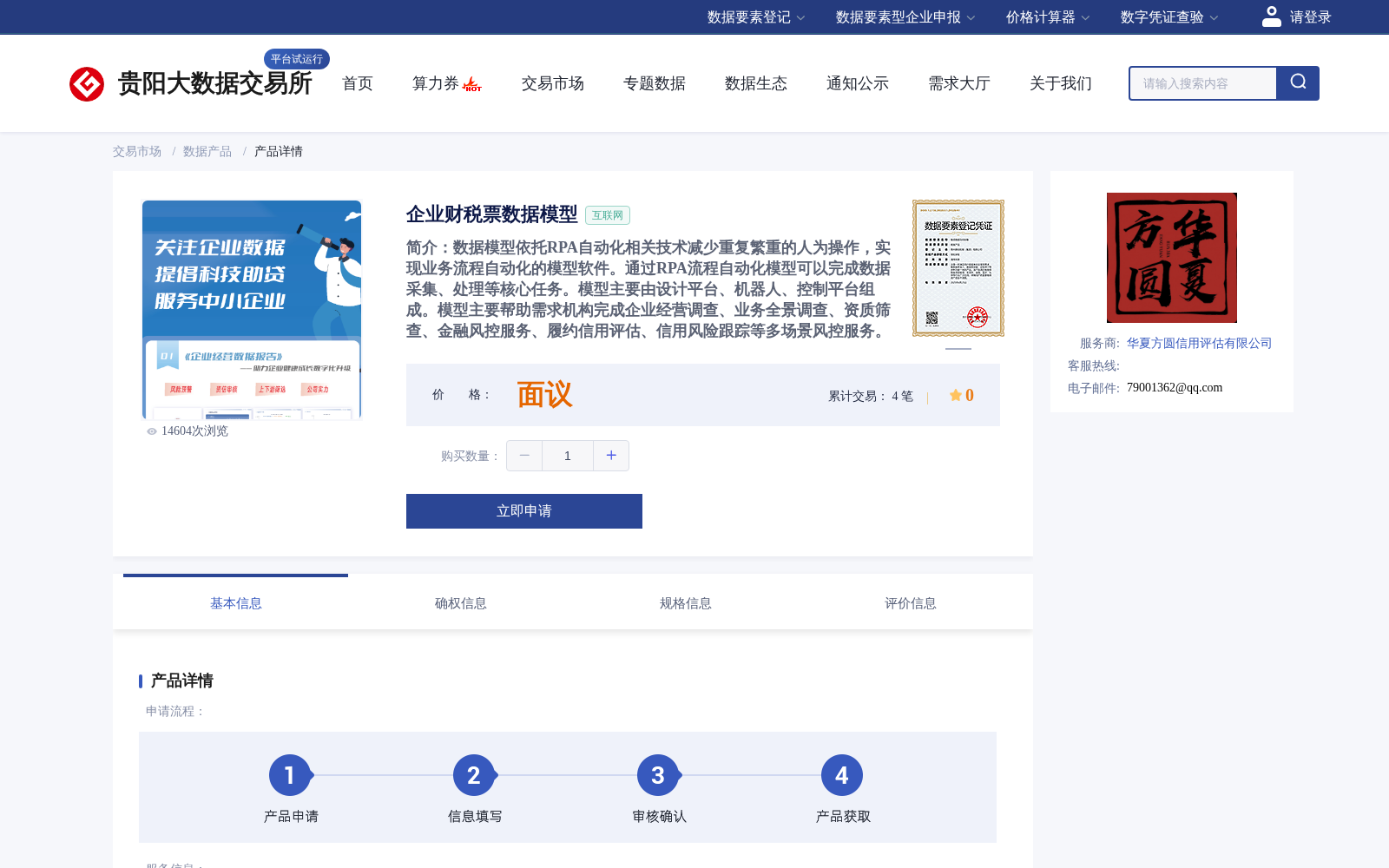Click the 面议 price text
Screen dimensions: 1389x868
coord(545,395)
